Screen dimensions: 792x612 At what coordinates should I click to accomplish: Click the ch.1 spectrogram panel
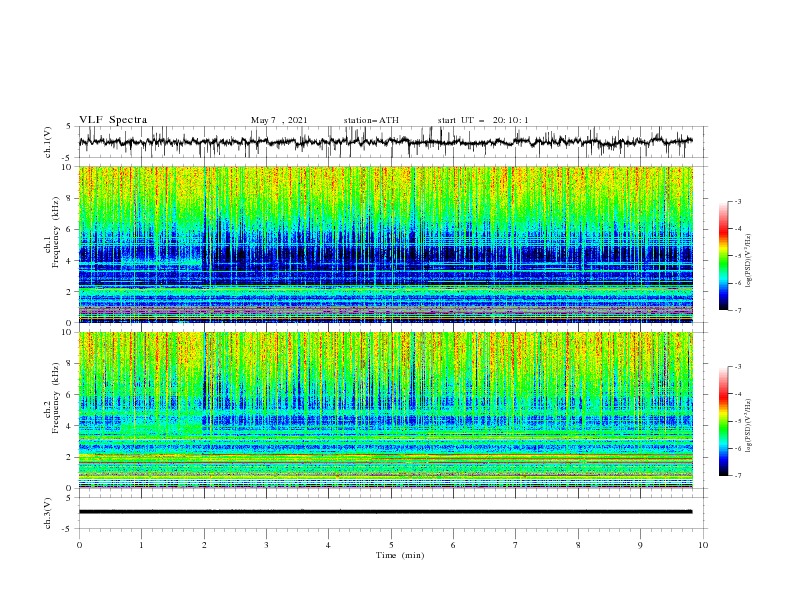tap(385, 244)
